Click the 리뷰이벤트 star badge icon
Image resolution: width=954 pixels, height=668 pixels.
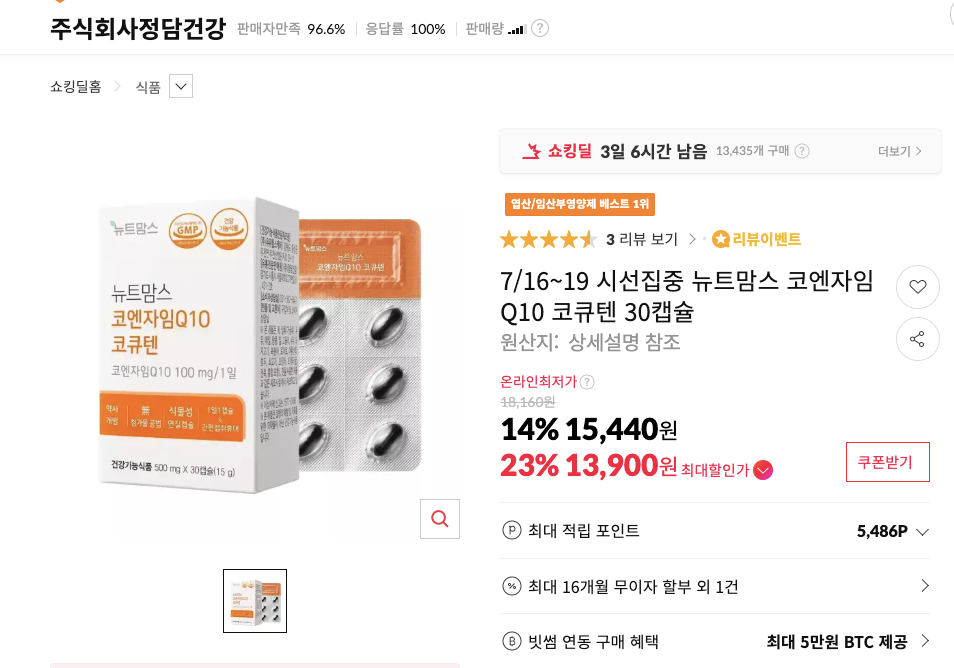click(x=720, y=239)
